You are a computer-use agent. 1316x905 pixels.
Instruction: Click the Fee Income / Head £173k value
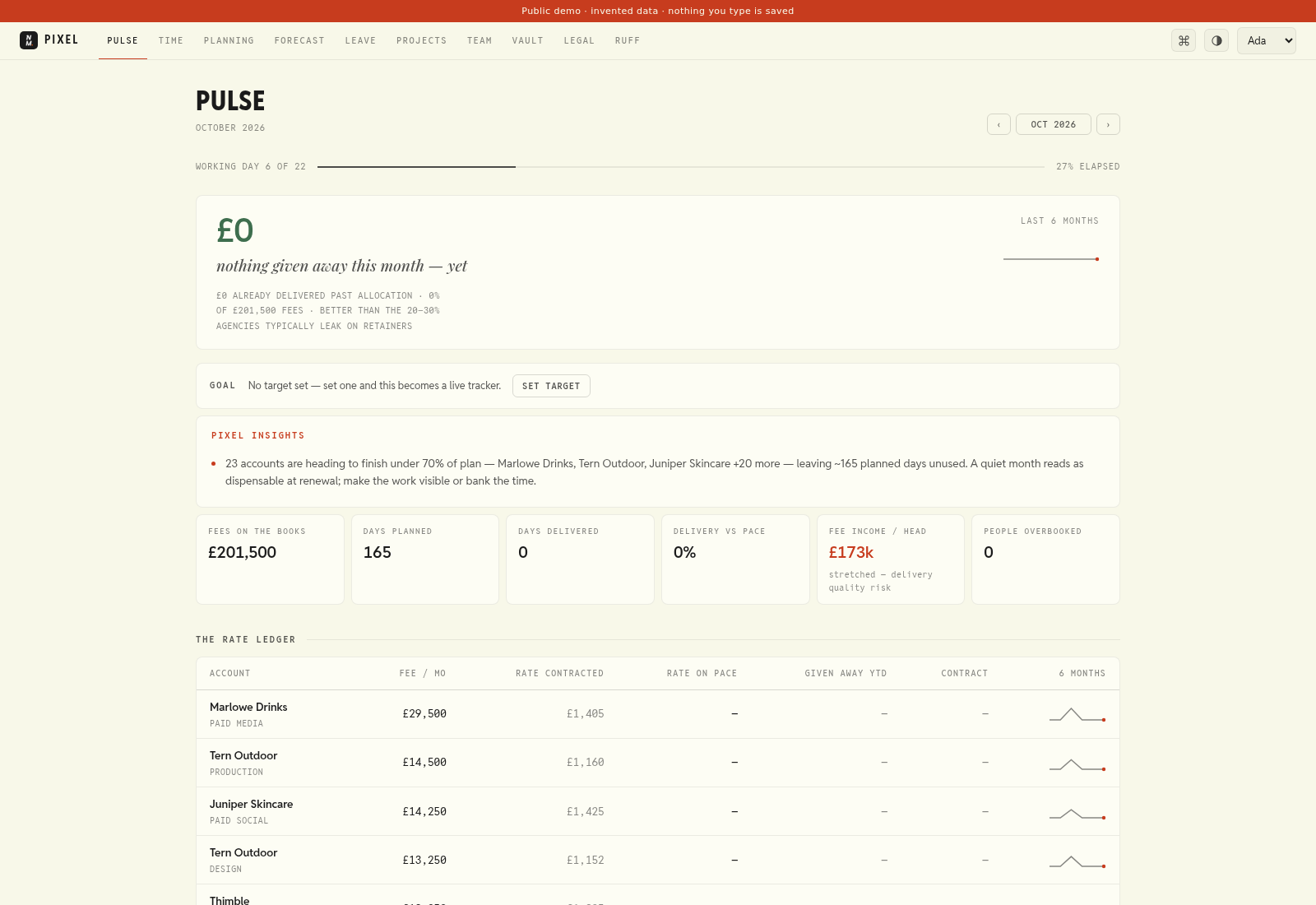(x=851, y=553)
